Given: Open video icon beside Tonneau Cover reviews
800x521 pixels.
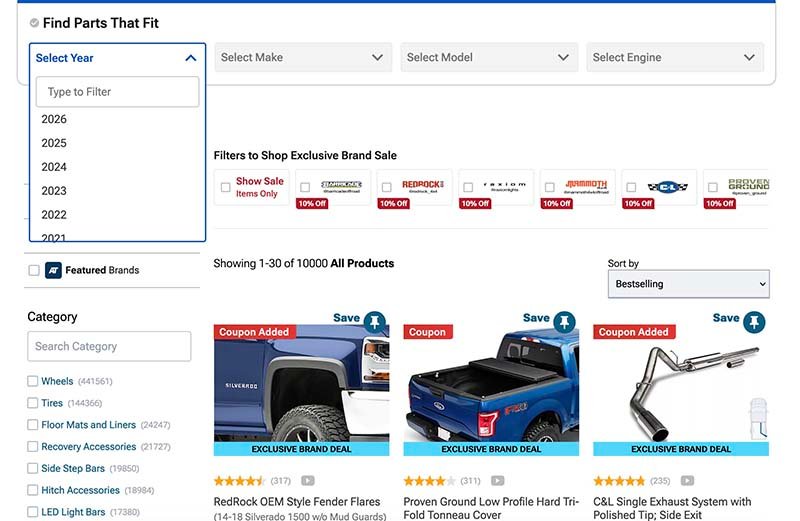Looking at the screenshot, I should click(498, 481).
